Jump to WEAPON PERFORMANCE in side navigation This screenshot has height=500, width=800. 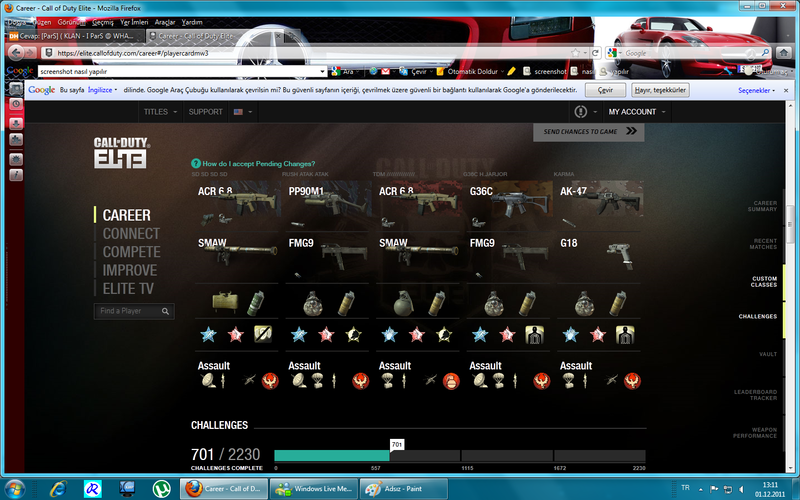755,433
